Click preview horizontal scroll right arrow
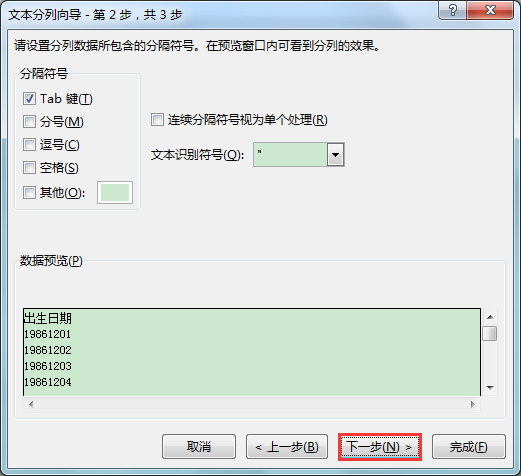The height and width of the screenshot is (476, 521). tap(472, 404)
